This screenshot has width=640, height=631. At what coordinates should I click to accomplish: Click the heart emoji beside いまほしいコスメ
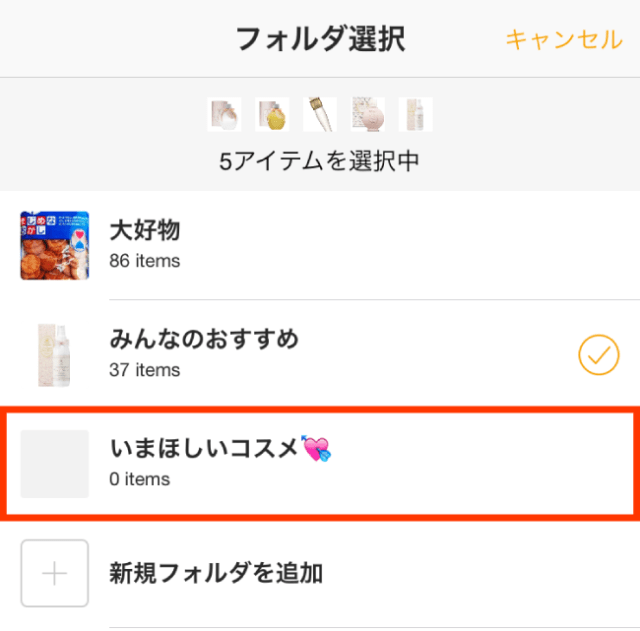(318, 450)
